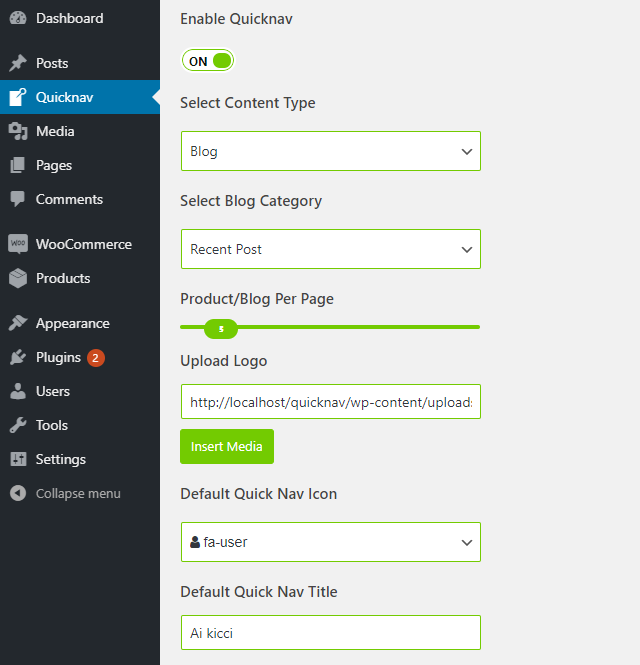The height and width of the screenshot is (665, 640).
Task: Navigate to Pages in the sidebar
Action: click(80, 165)
